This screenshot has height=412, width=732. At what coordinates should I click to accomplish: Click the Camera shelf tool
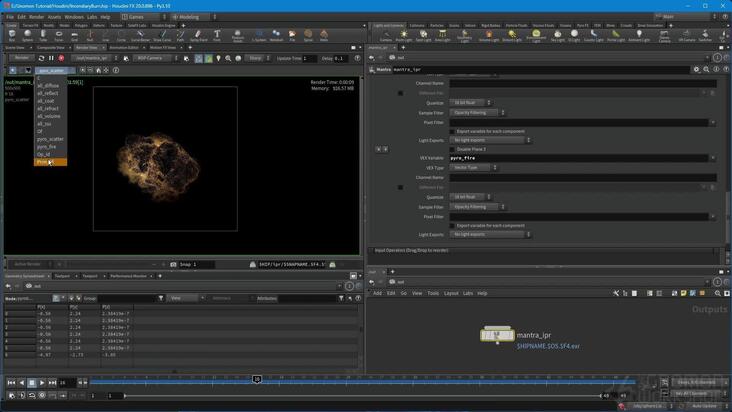386,35
